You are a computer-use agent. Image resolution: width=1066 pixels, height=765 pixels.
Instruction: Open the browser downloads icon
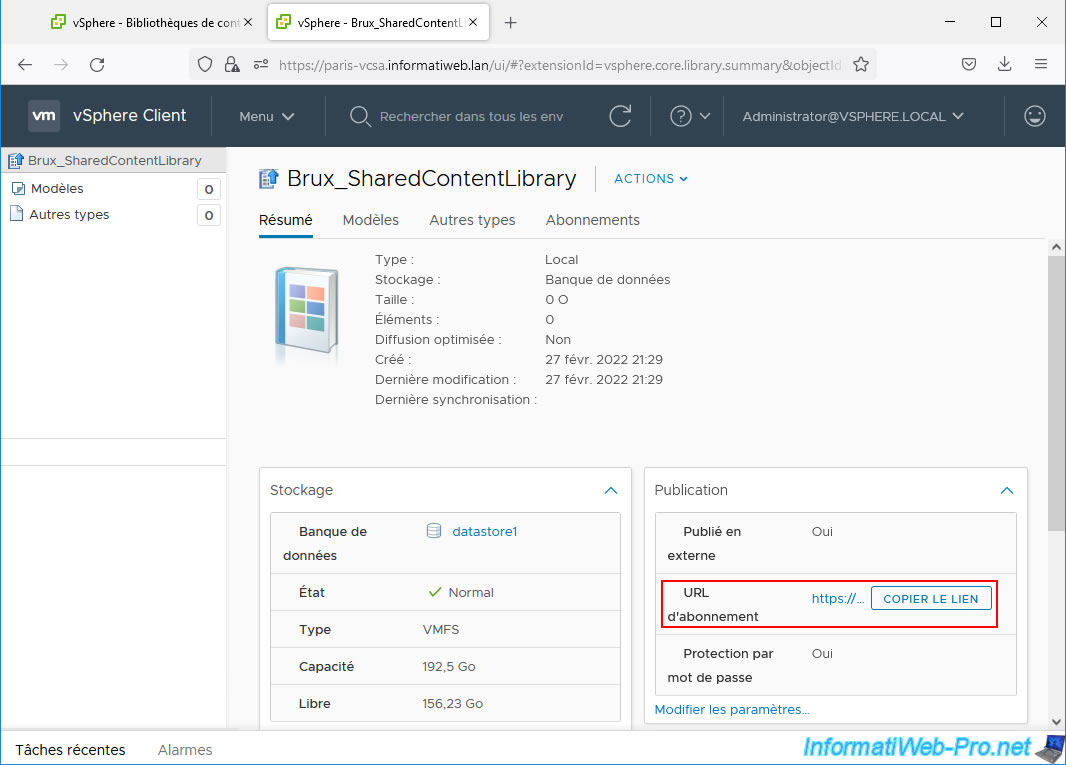[x=1004, y=65]
